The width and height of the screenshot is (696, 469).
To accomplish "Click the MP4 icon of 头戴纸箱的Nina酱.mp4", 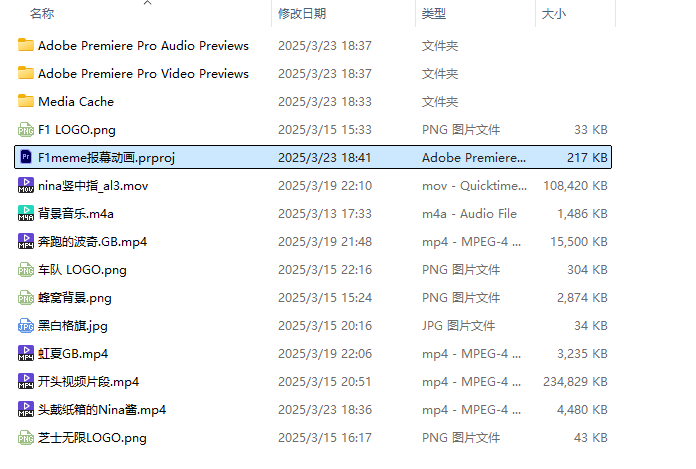I will (26, 409).
